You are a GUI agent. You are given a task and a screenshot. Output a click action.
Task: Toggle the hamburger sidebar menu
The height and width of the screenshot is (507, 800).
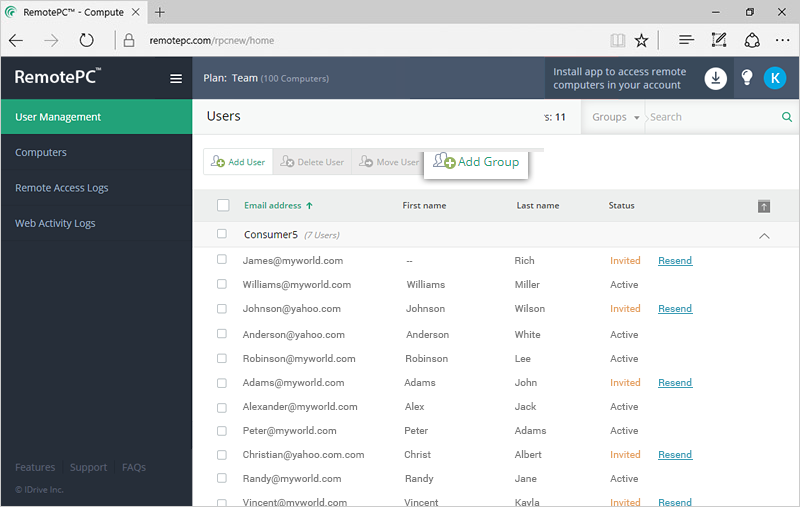(176, 79)
